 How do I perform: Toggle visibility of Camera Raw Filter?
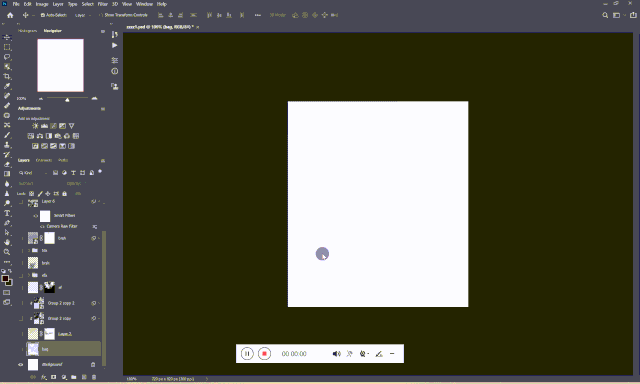[42, 226]
